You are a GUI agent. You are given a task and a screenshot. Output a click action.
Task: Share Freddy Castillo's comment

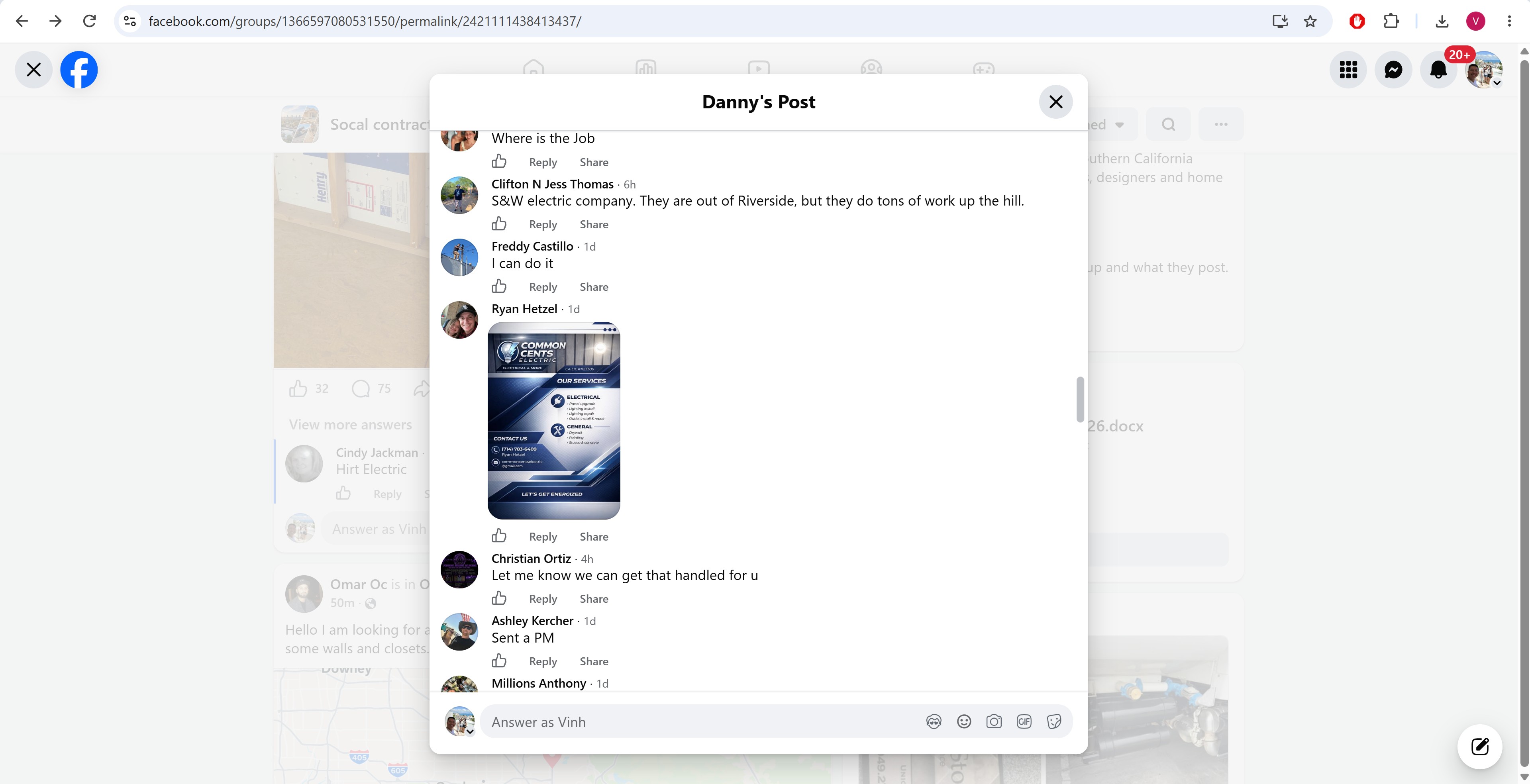pos(594,287)
